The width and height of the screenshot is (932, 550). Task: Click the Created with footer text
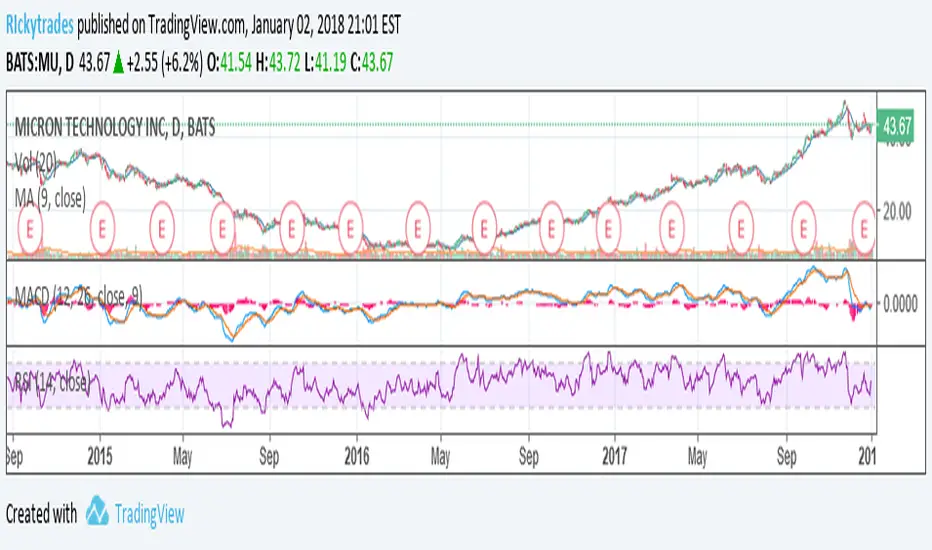[42, 514]
